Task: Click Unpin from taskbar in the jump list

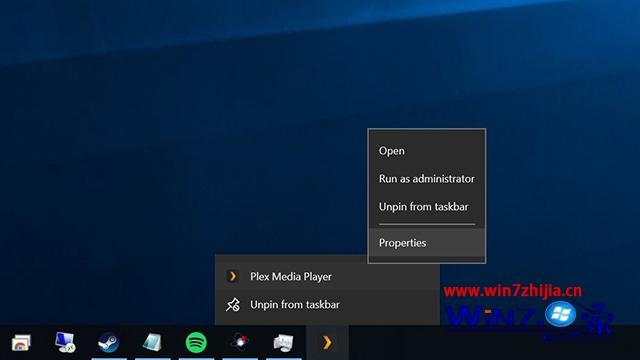Action: 327,305
